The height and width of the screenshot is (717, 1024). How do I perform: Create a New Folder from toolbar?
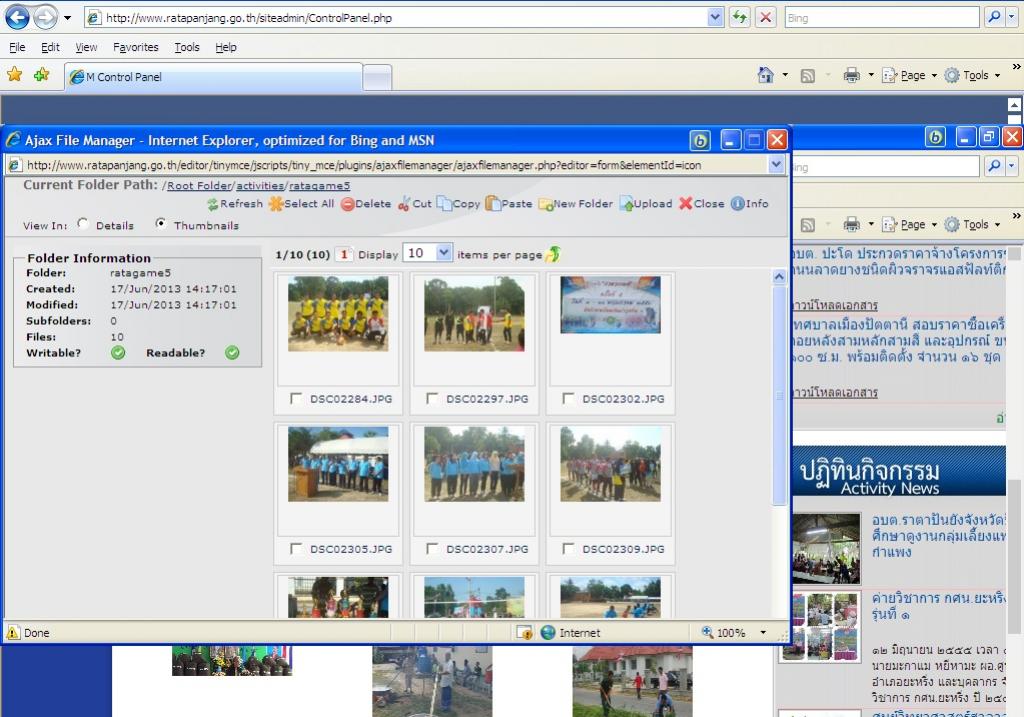tap(576, 204)
